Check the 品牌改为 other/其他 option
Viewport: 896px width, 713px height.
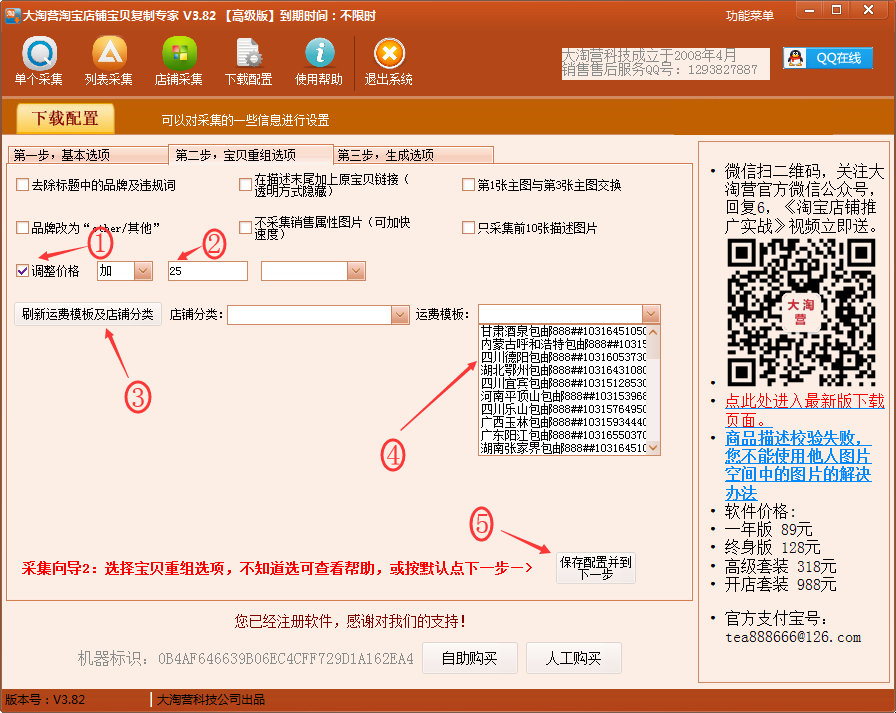coord(23,227)
